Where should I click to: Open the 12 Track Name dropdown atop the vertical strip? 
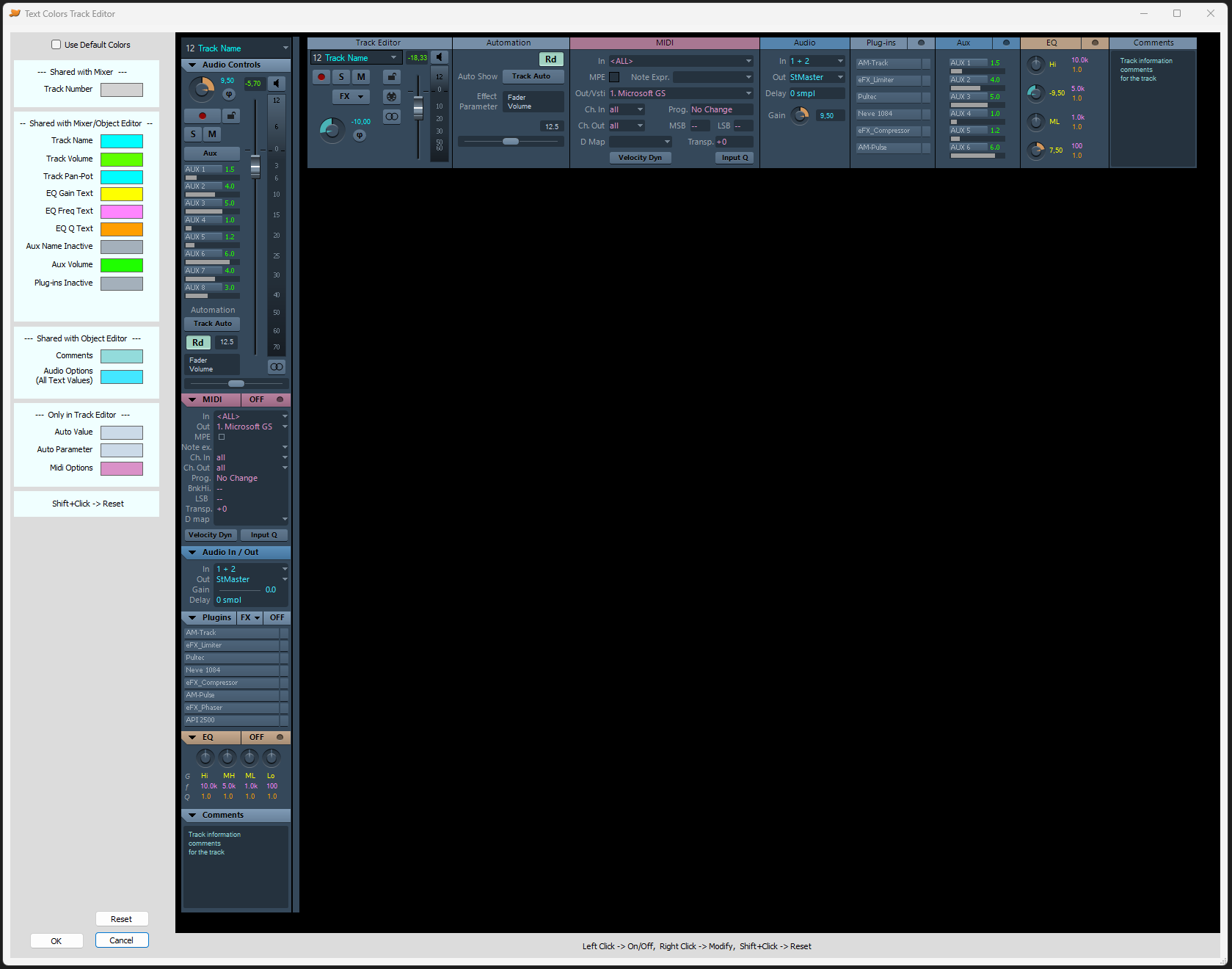point(236,48)
